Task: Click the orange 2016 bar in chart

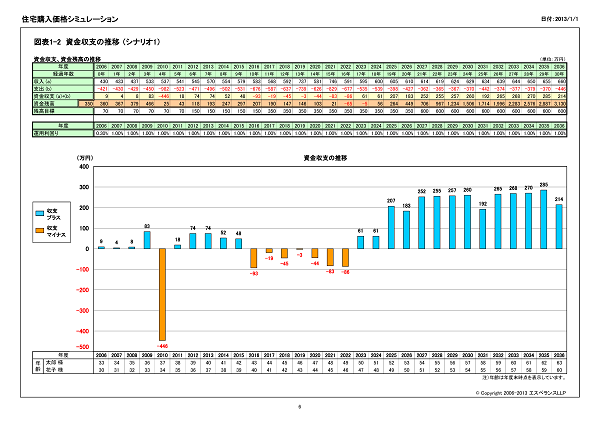Action: pos(254,258)
